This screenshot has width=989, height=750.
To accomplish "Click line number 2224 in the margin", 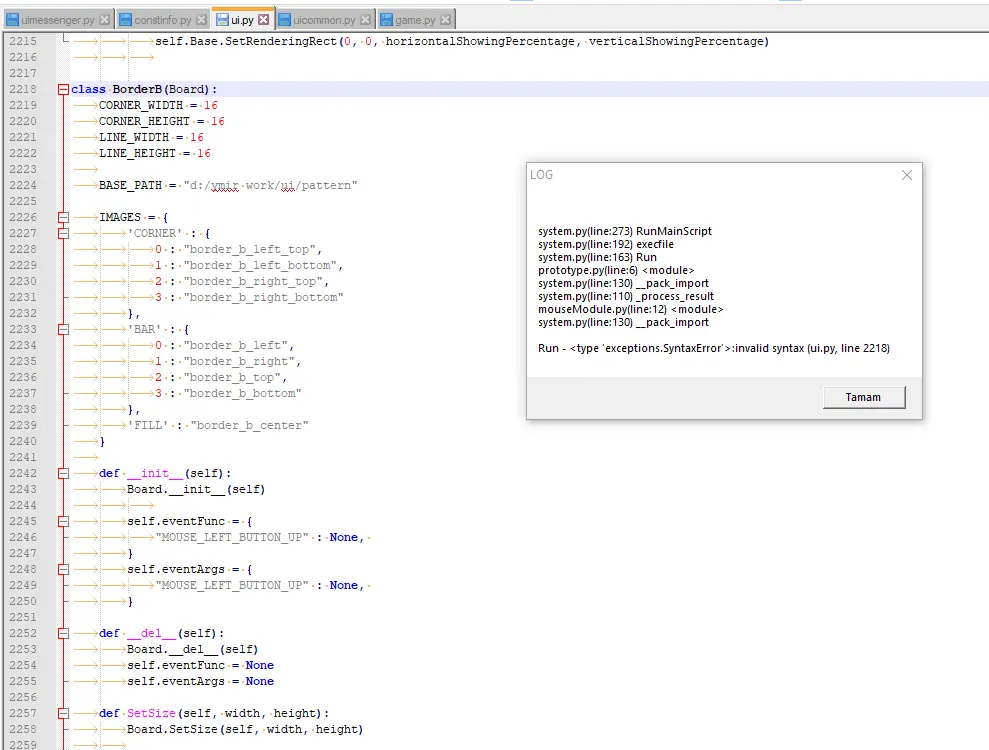I will pyautogui.click(x=23, y=185).
